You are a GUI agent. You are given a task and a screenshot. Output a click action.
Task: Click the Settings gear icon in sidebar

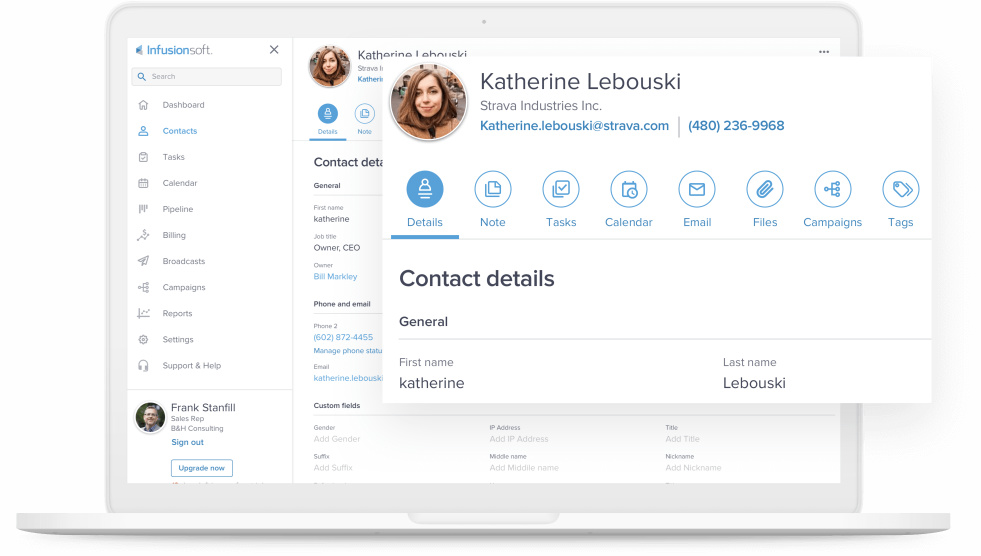pyautogui.click(x=143, y=340)
